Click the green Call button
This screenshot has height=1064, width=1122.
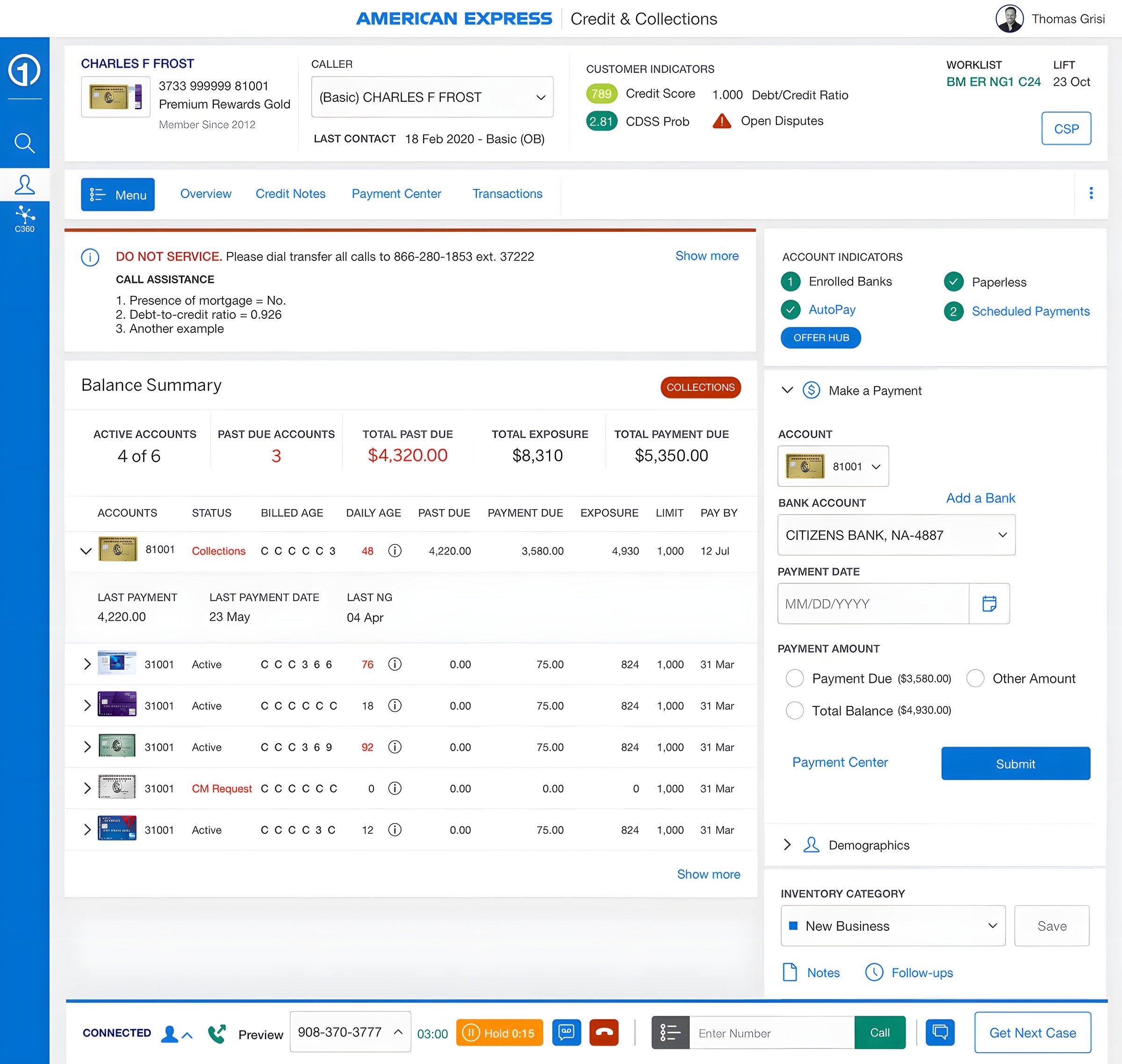[880, 1032]
